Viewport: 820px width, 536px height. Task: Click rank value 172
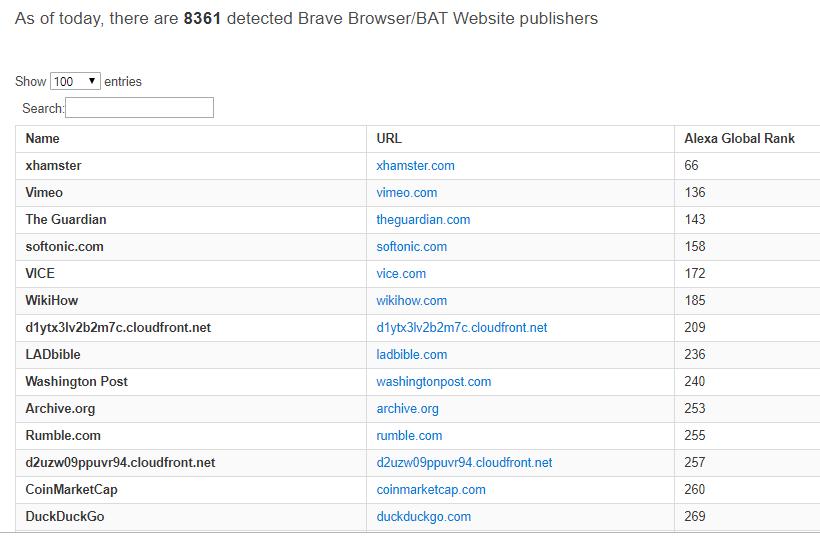click(x=695, y=273)
